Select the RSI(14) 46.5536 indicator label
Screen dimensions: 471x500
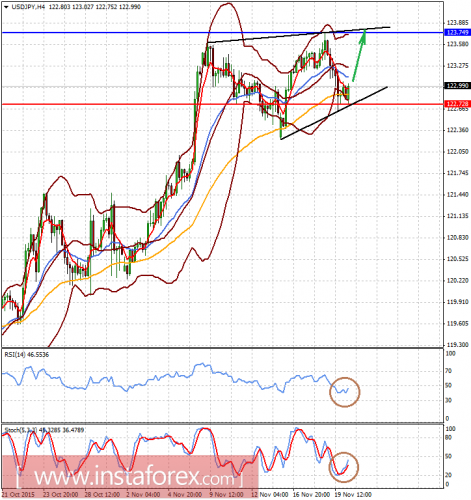pos(27,355)
